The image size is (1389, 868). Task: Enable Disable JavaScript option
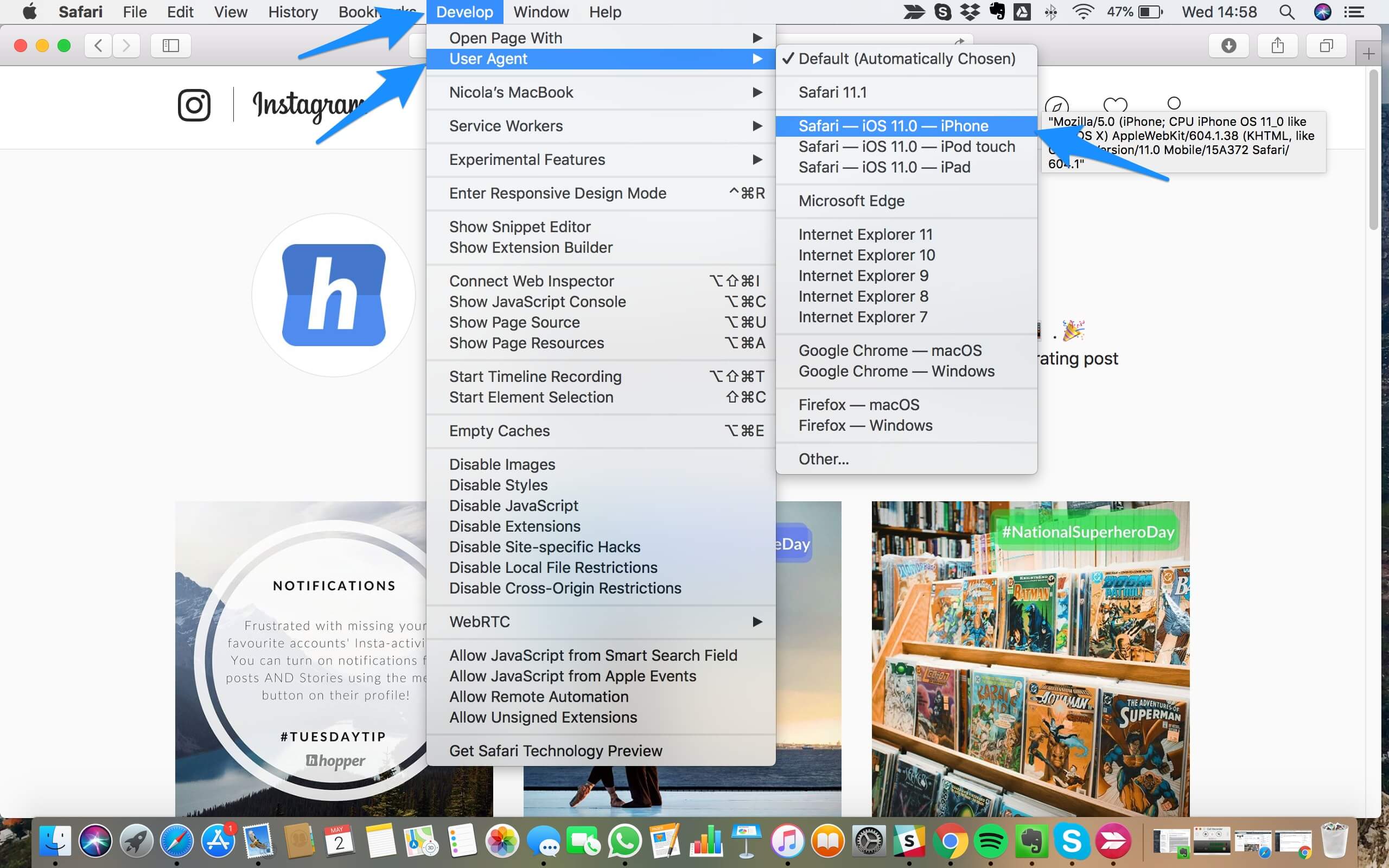(x=512, y=505)
